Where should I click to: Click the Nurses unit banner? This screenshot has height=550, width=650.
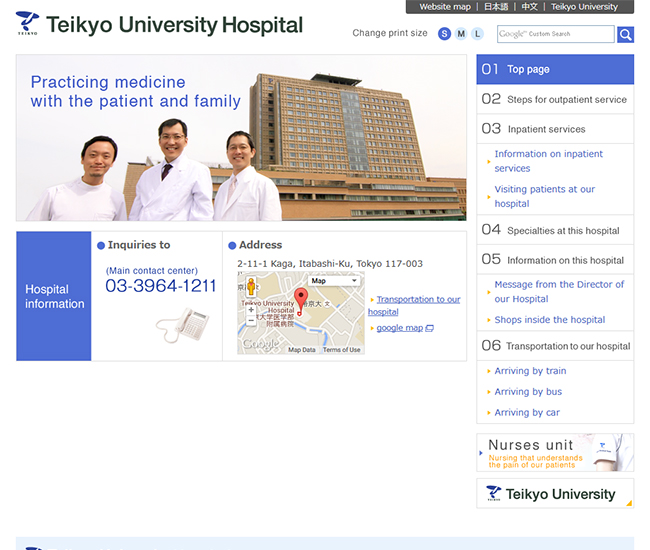point(555,452)
